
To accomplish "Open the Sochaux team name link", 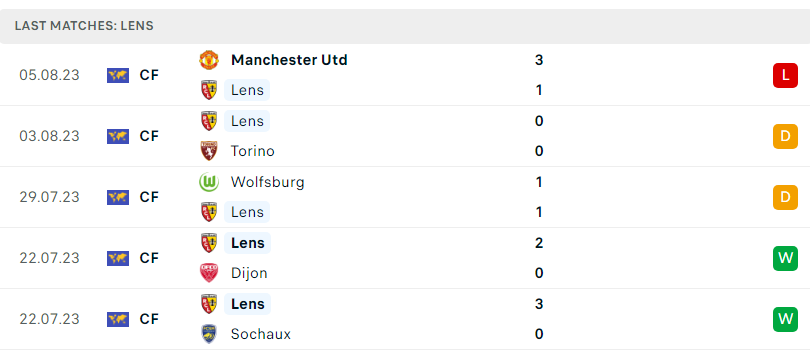I will 261,334.
